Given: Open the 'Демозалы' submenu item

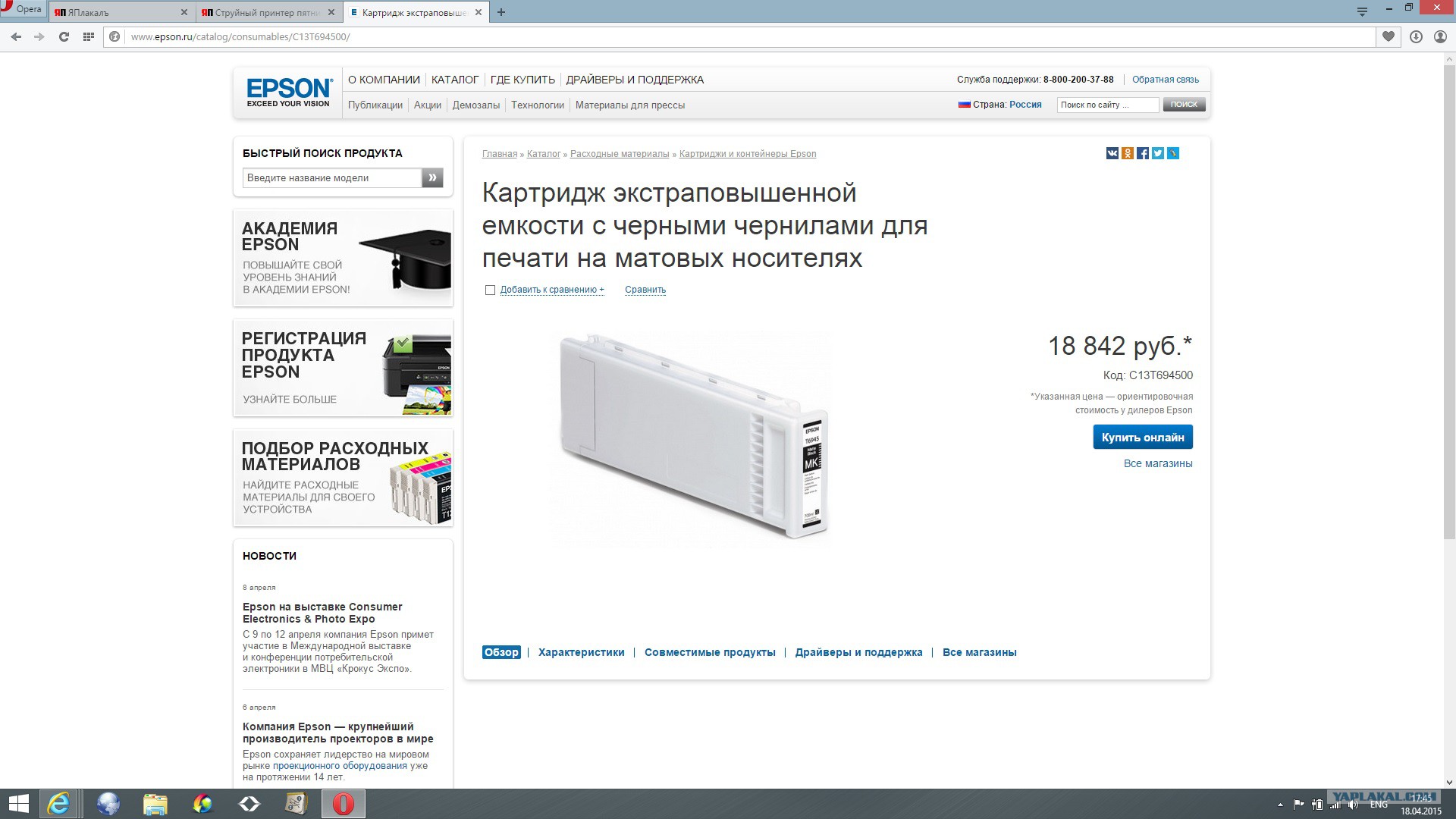Looking at the screenshot, I should click(x=476, y=105).
